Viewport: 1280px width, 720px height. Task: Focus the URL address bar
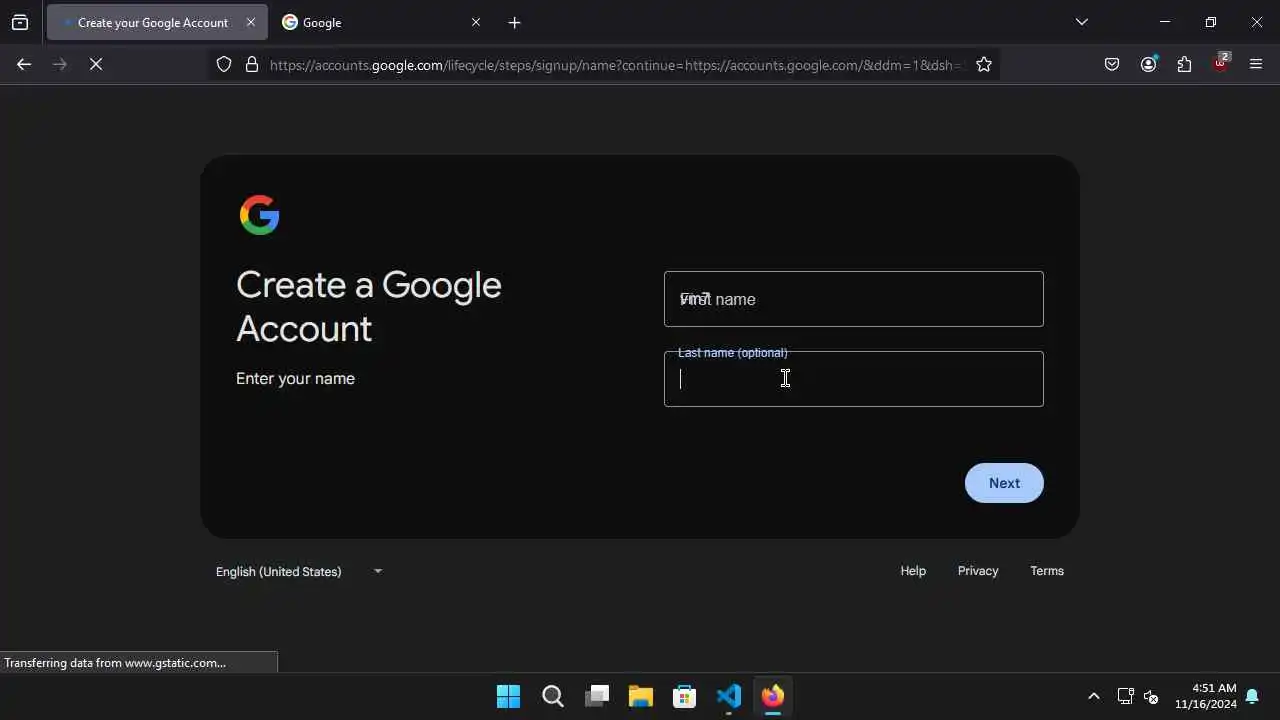click(x=615, y=65)
